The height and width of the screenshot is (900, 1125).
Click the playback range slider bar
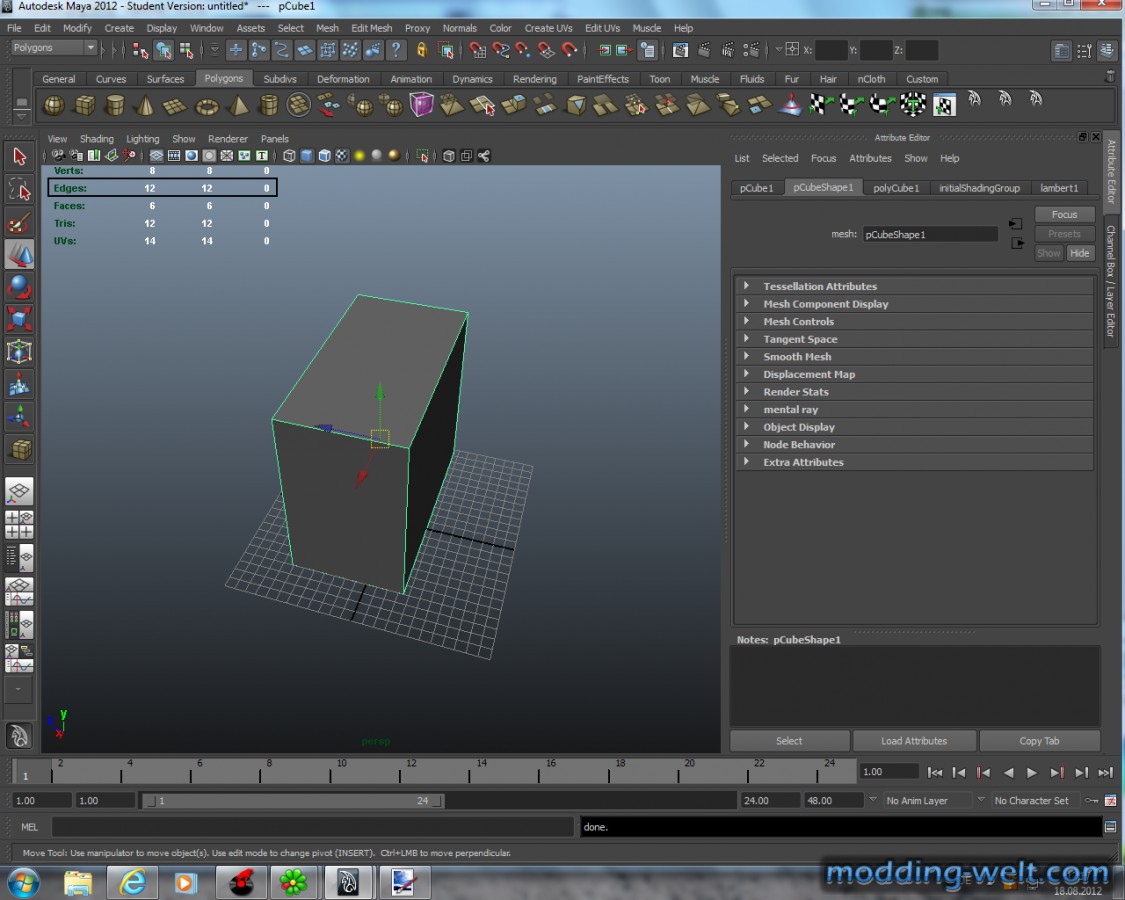[292, 800]
